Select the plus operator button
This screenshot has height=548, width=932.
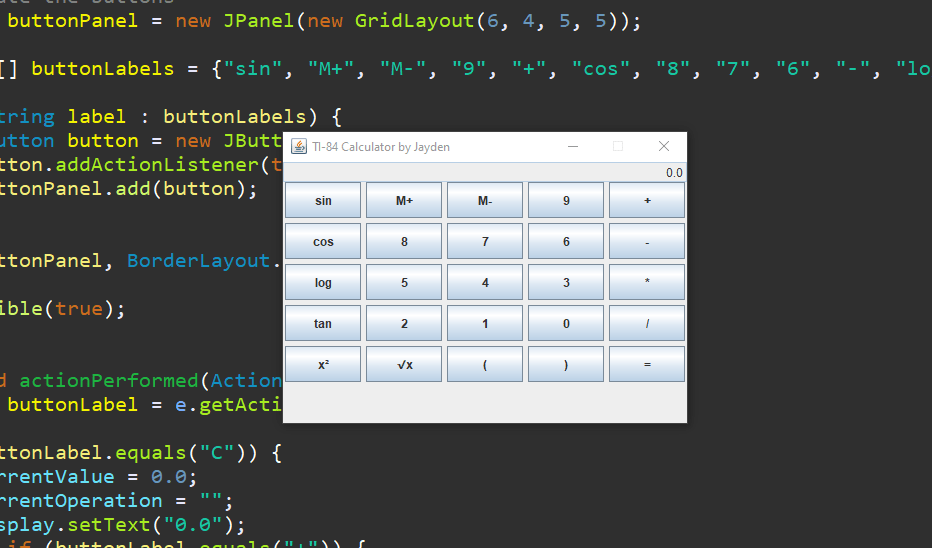(647, 200)
